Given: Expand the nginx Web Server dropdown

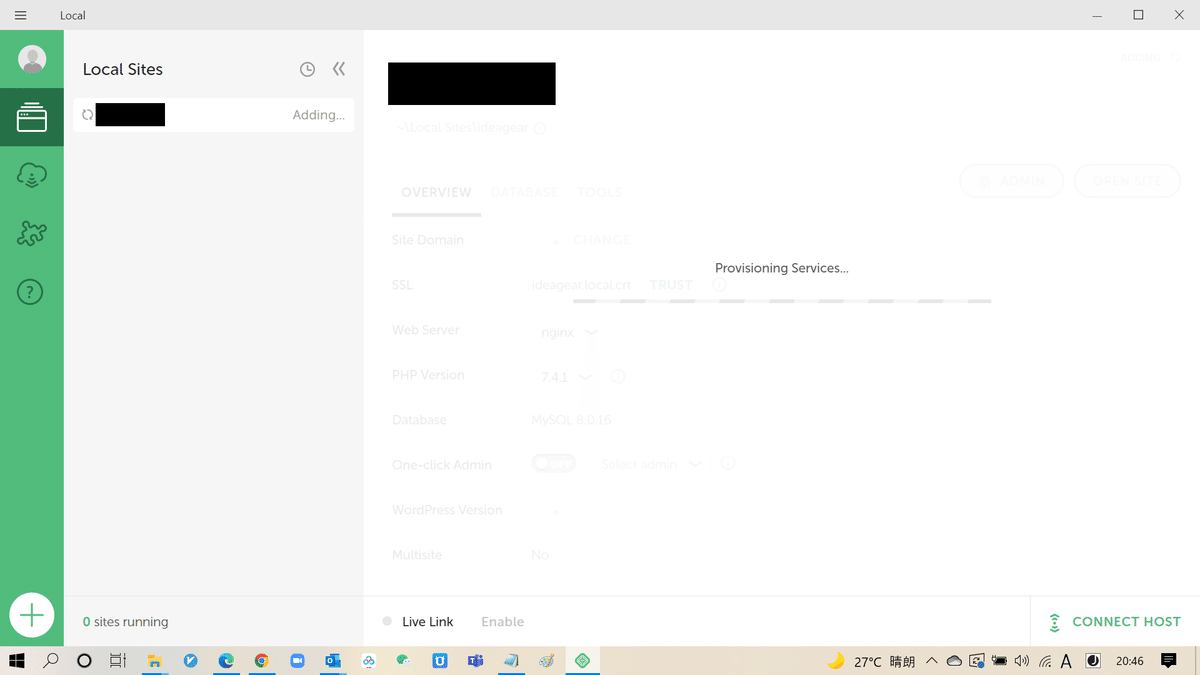Looking at the screenshot, I should tap(569, 332).
